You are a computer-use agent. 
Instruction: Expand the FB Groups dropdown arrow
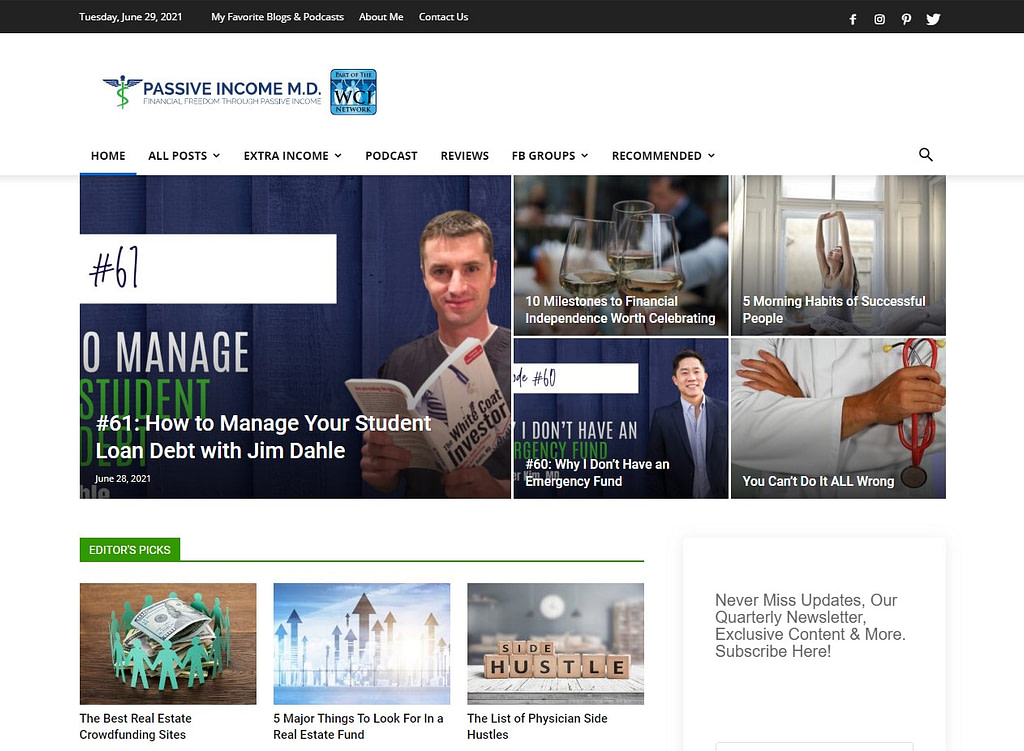pos(584,155)
